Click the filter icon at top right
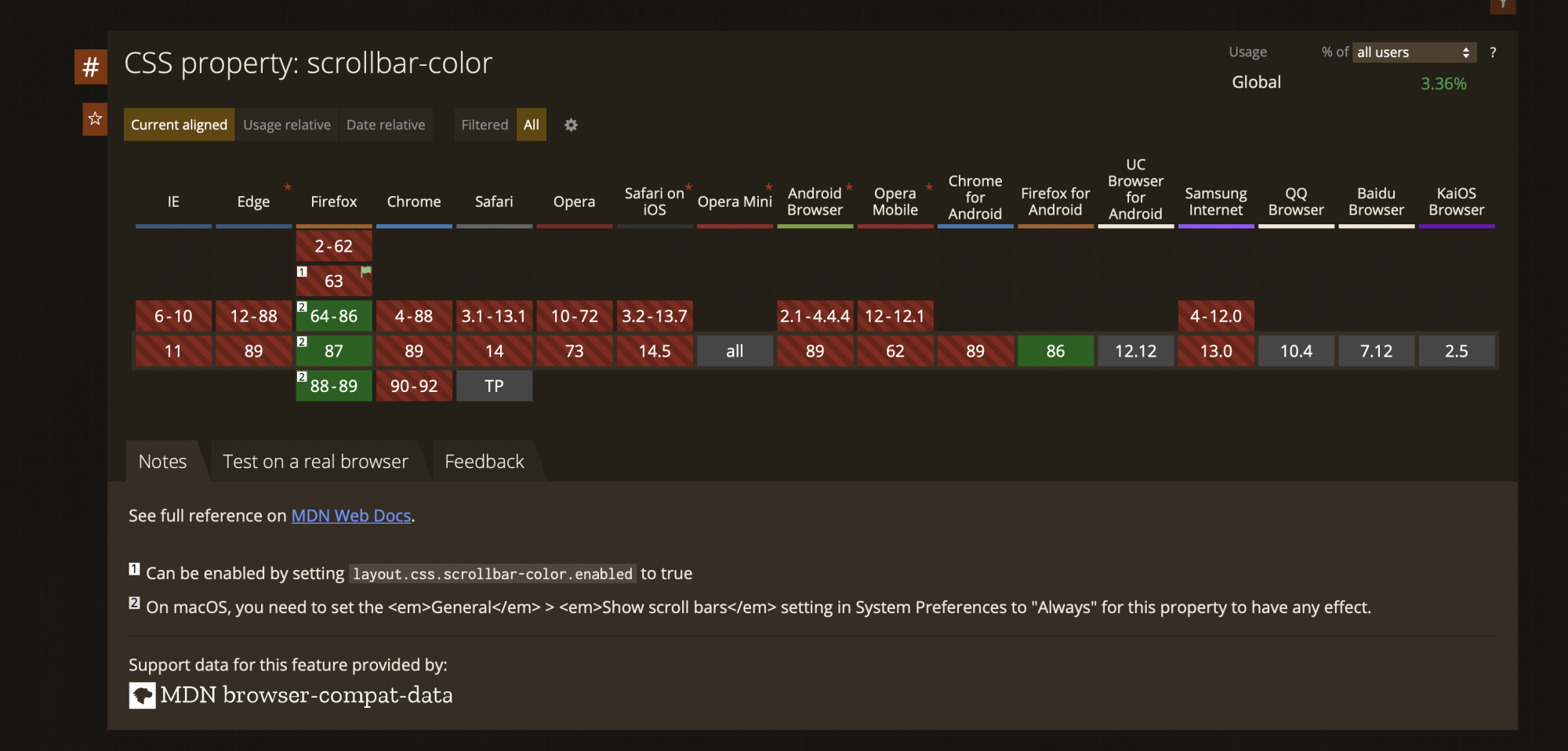 [x=1503, y=6]
